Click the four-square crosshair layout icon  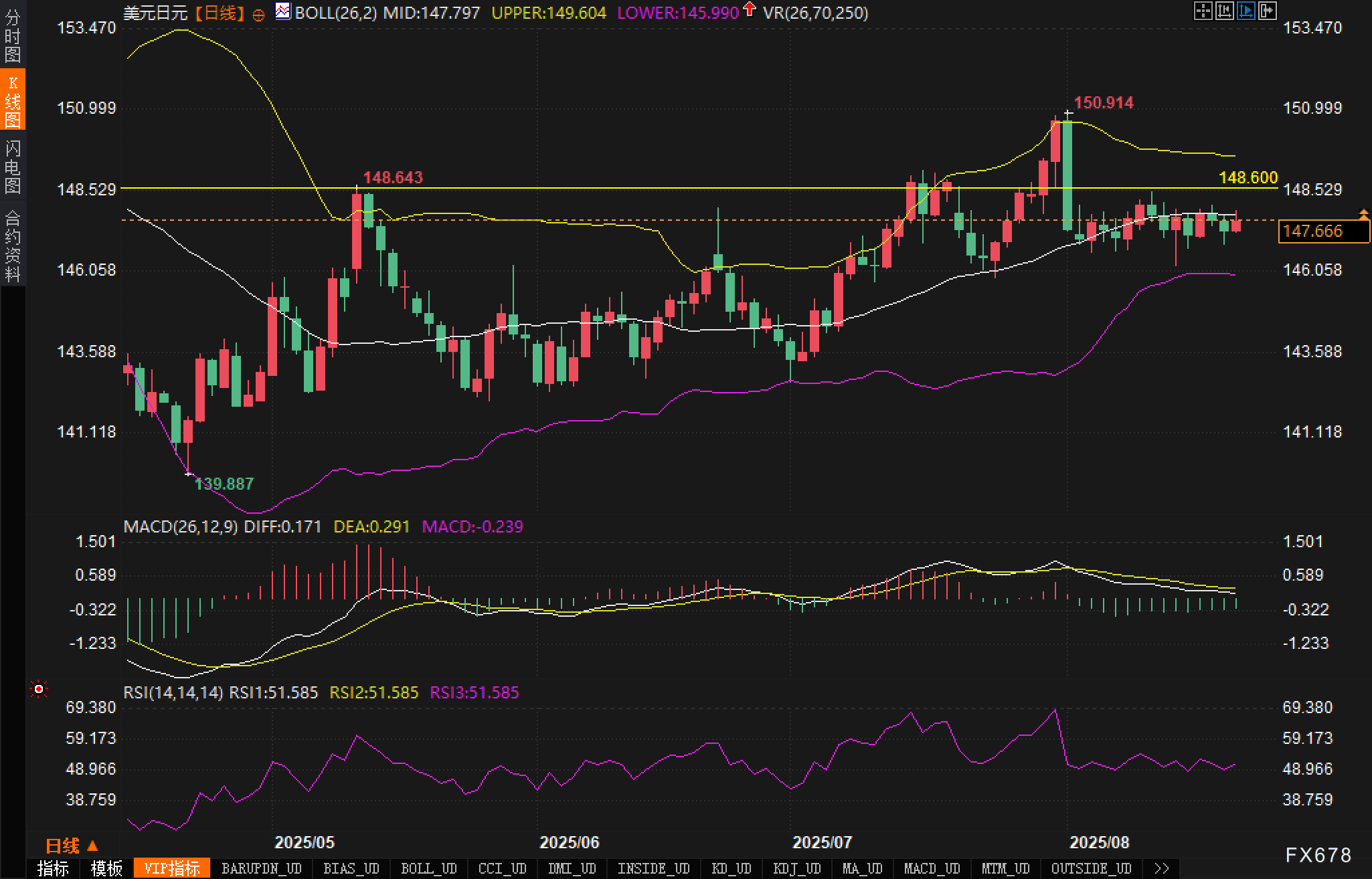(x=1203, y=11)
